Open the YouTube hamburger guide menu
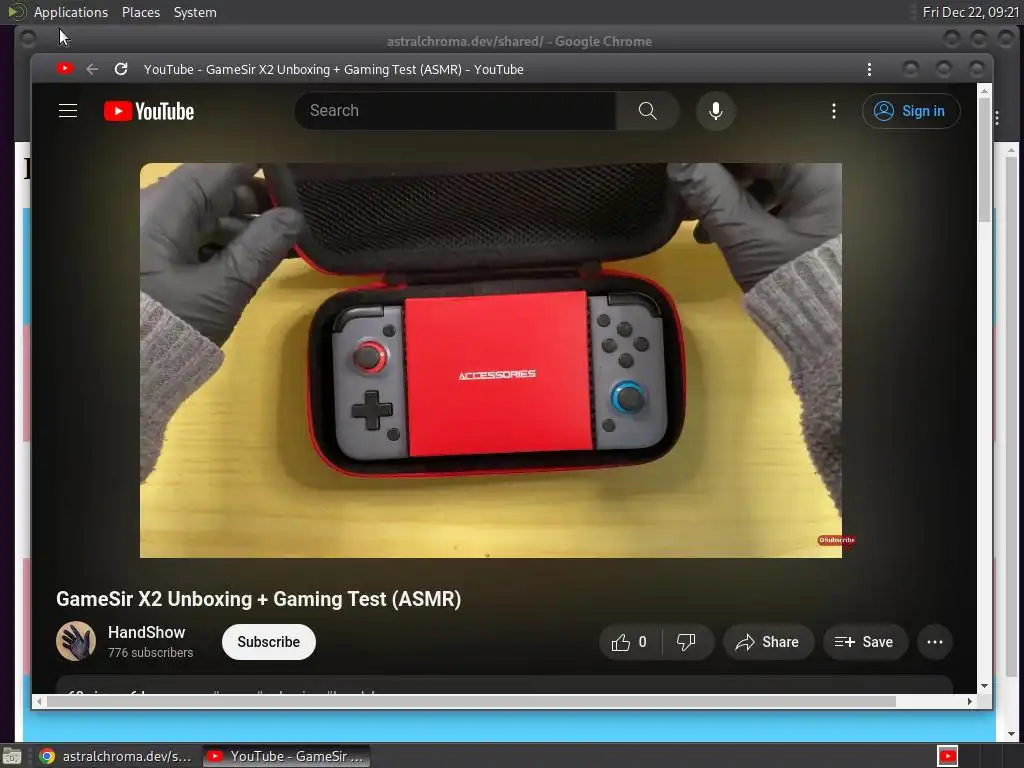 click(x=68, y=111)
